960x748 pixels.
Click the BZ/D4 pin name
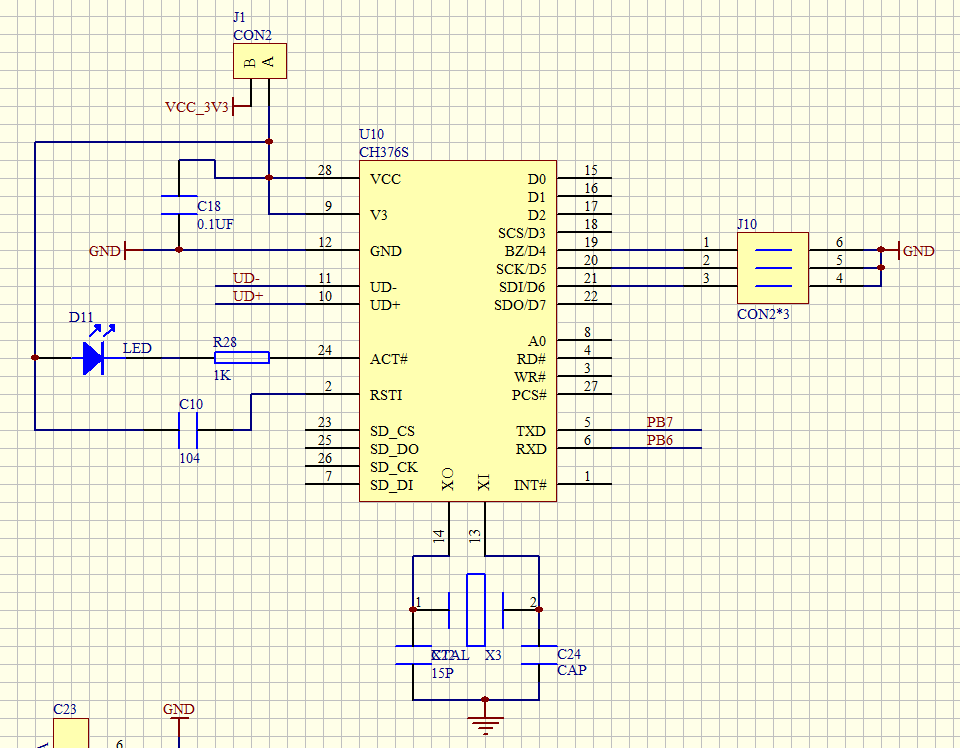click(x=525, y=252)
